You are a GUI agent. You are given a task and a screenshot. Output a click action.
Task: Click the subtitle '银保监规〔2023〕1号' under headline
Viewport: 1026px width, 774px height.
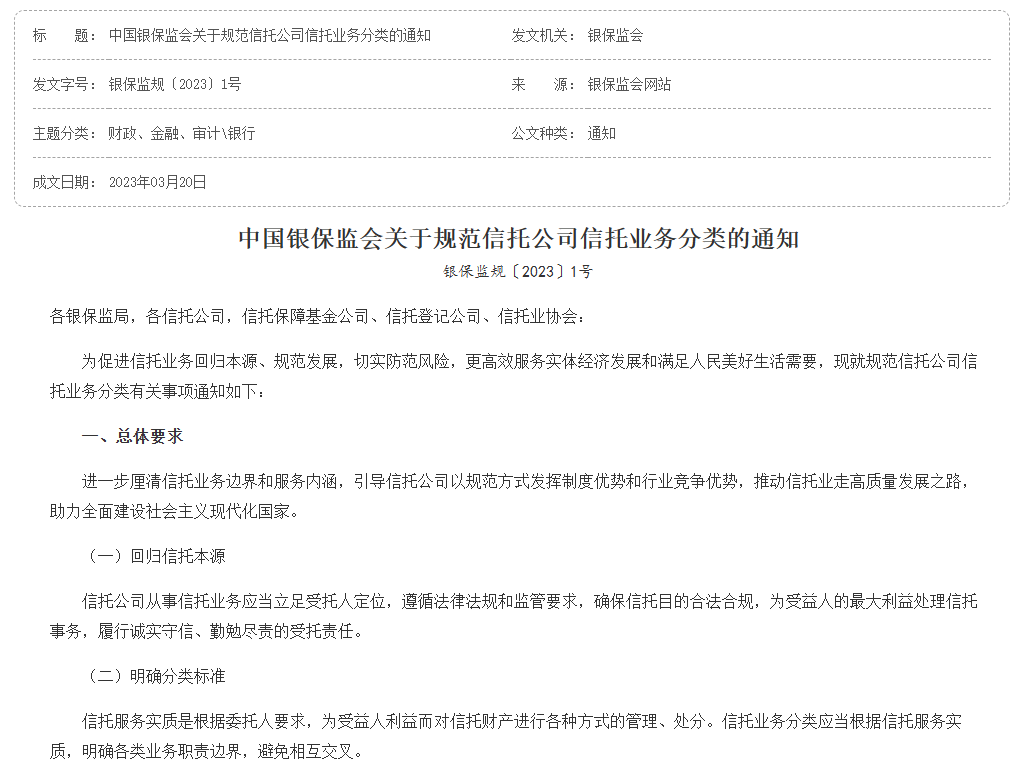(x=518, y=272)
